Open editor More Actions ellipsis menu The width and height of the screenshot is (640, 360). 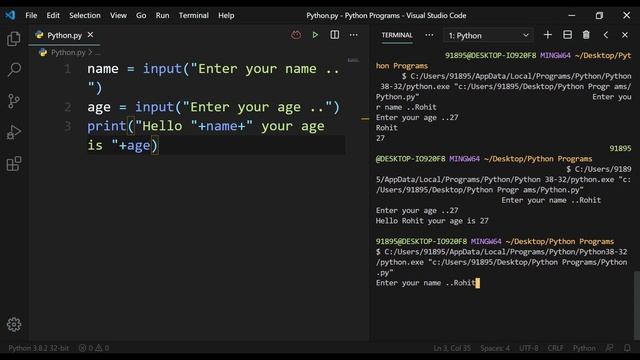353,35
